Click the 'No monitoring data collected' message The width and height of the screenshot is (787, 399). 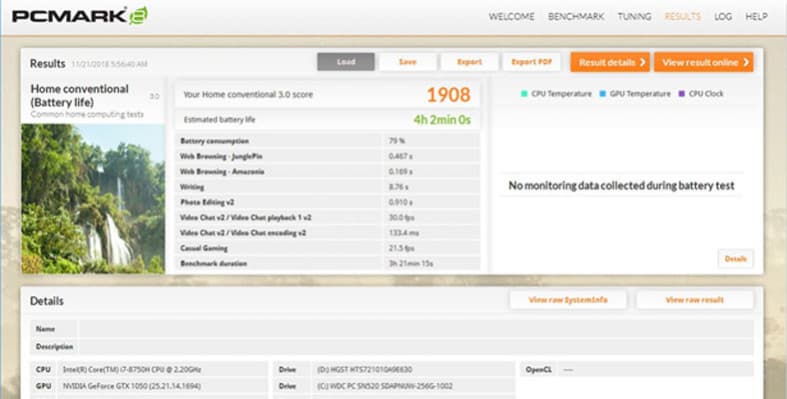(621, 186)
